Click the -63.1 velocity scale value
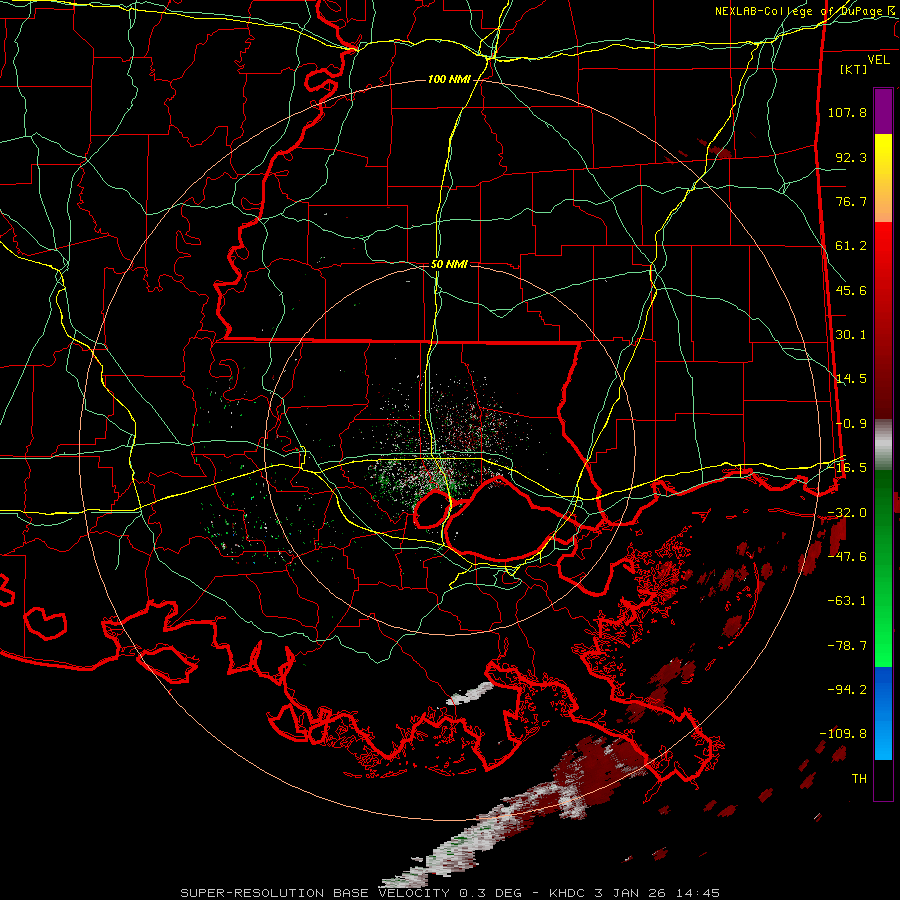This screenshot has width=900, height=900. (x=847, y=601)
